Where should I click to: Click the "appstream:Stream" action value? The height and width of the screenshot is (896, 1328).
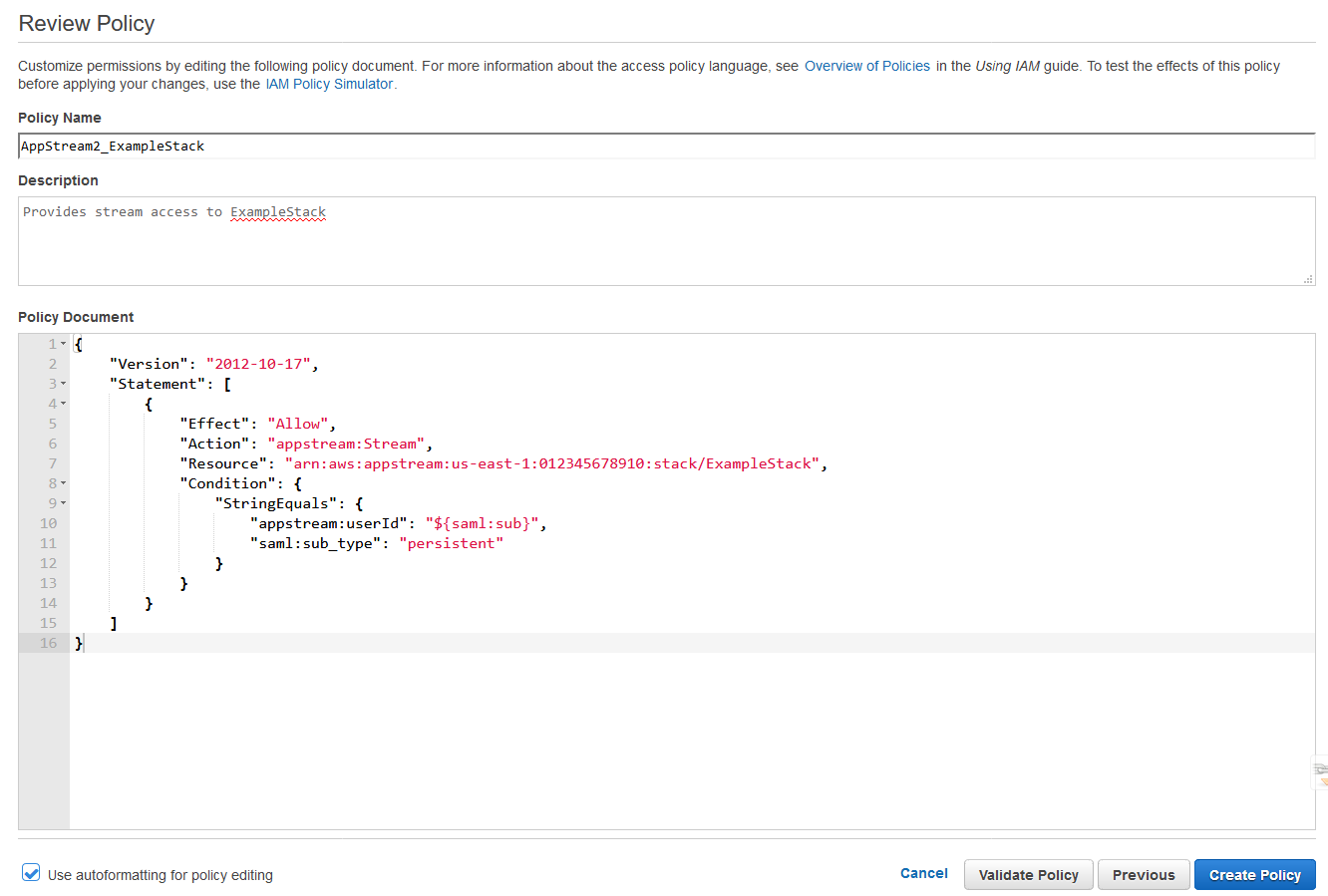tap(346, 444)
